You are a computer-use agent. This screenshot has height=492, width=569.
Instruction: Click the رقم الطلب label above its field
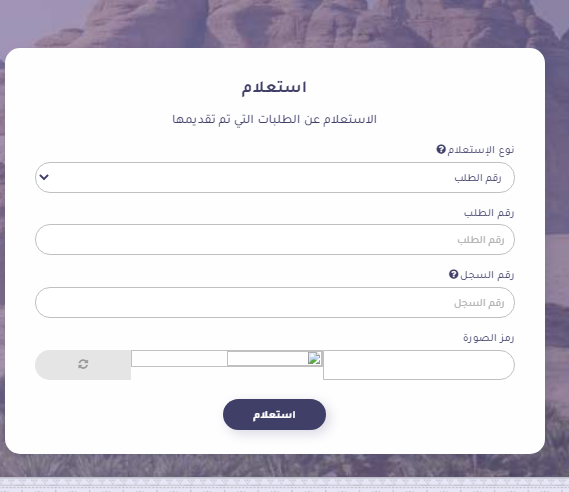click(x=489, y=213)
